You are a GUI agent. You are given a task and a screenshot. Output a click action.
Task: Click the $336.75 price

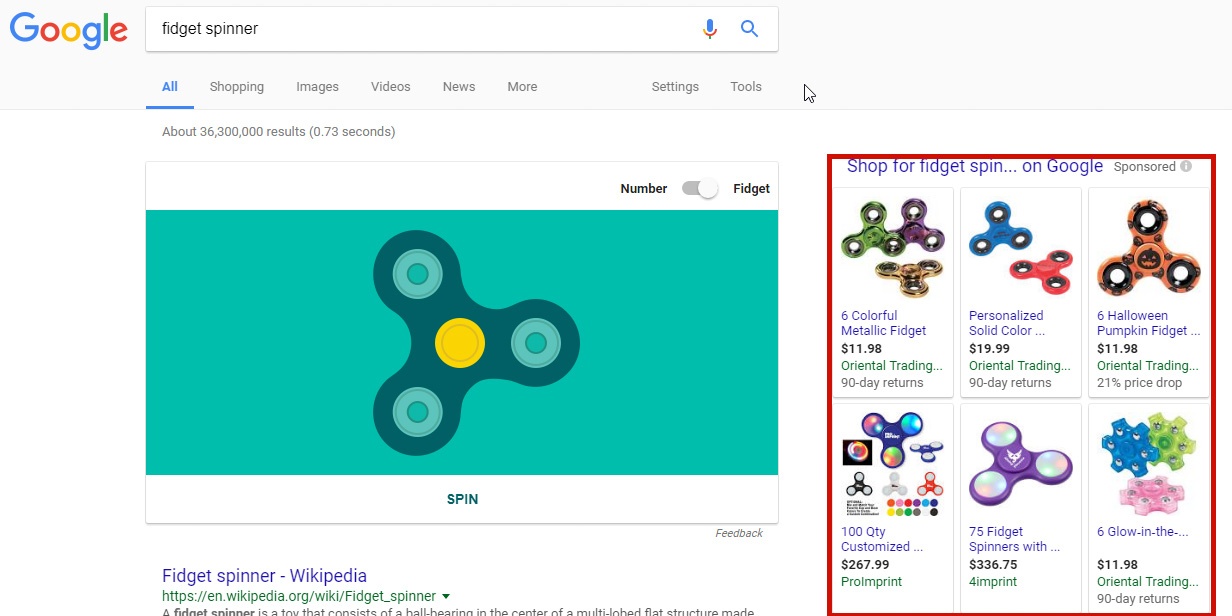(993, 565)
